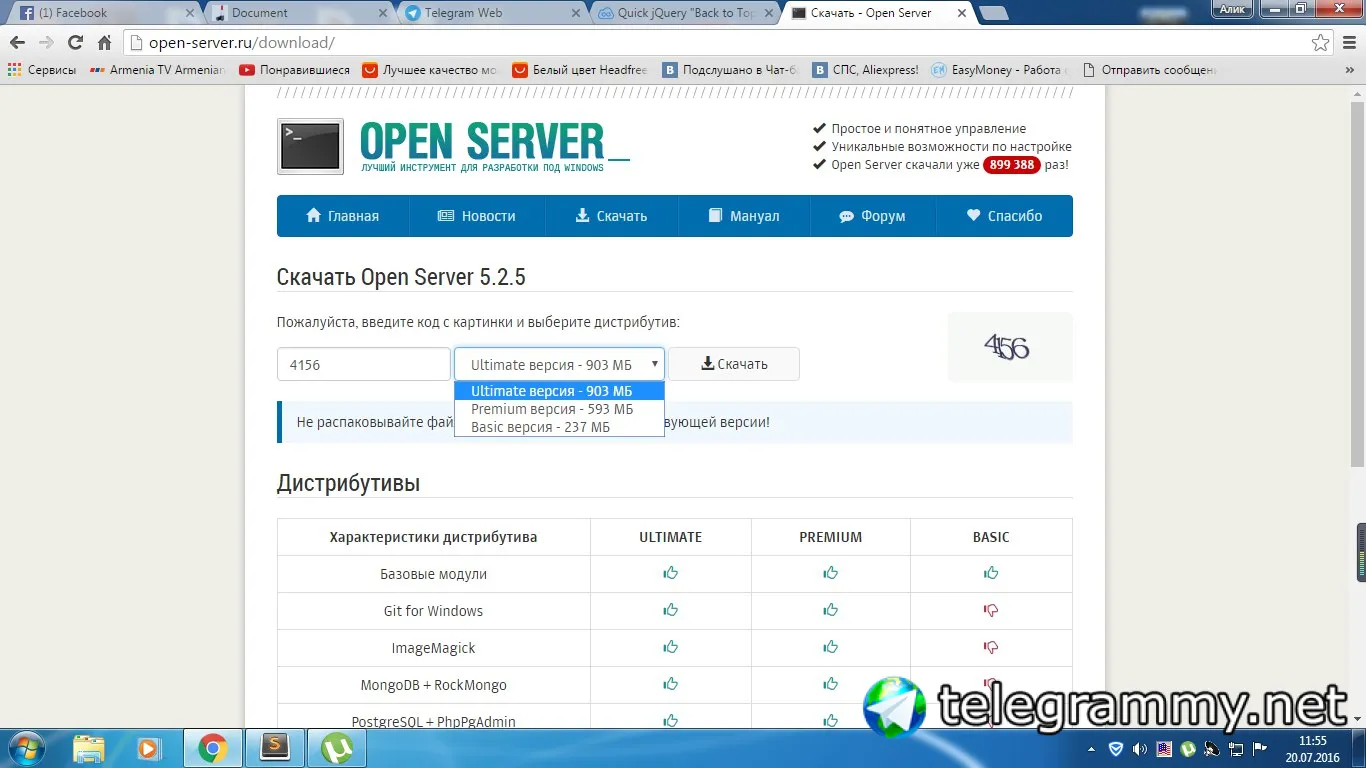Open the Отправить сообщение bookmark
The height and width of the screenshot is (768, 1366).
[1150, 70]
